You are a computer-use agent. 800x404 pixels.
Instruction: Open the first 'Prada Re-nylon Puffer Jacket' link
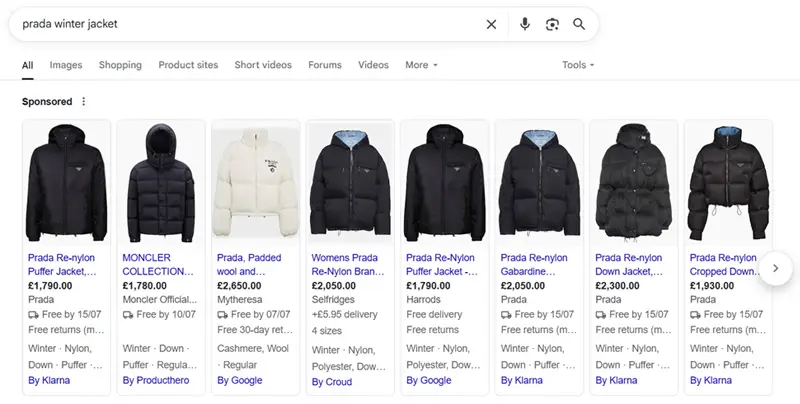pyautogui.click(x=62, y=265)
